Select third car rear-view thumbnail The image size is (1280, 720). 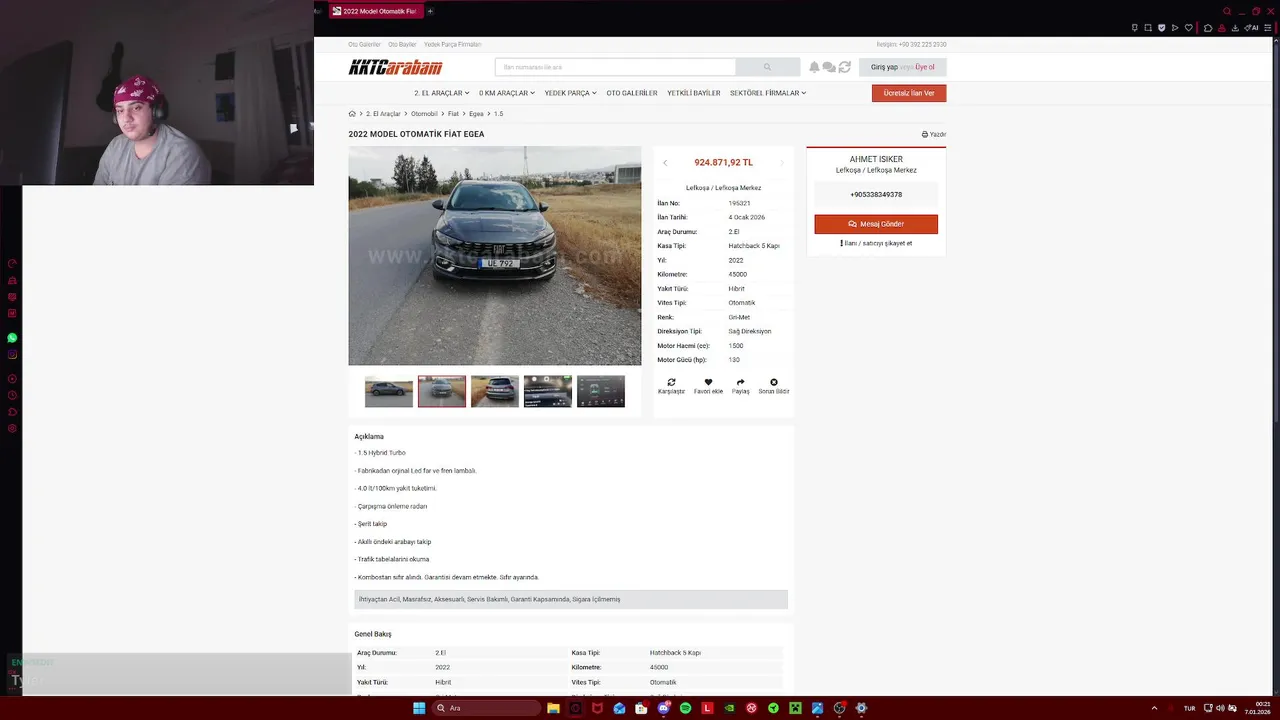(495, 391)
